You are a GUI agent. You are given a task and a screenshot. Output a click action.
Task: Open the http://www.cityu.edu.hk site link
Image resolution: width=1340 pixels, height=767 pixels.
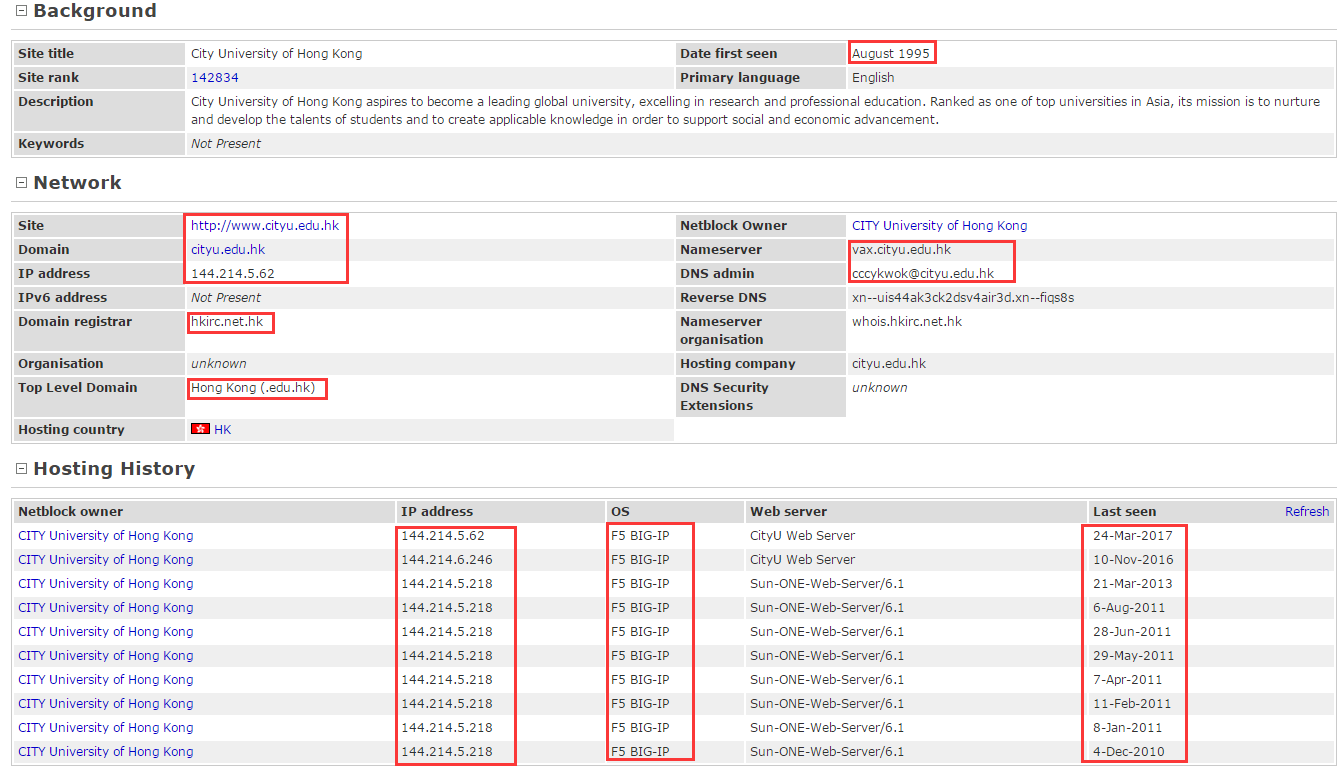pyautogui.click(x=265, y=226)
